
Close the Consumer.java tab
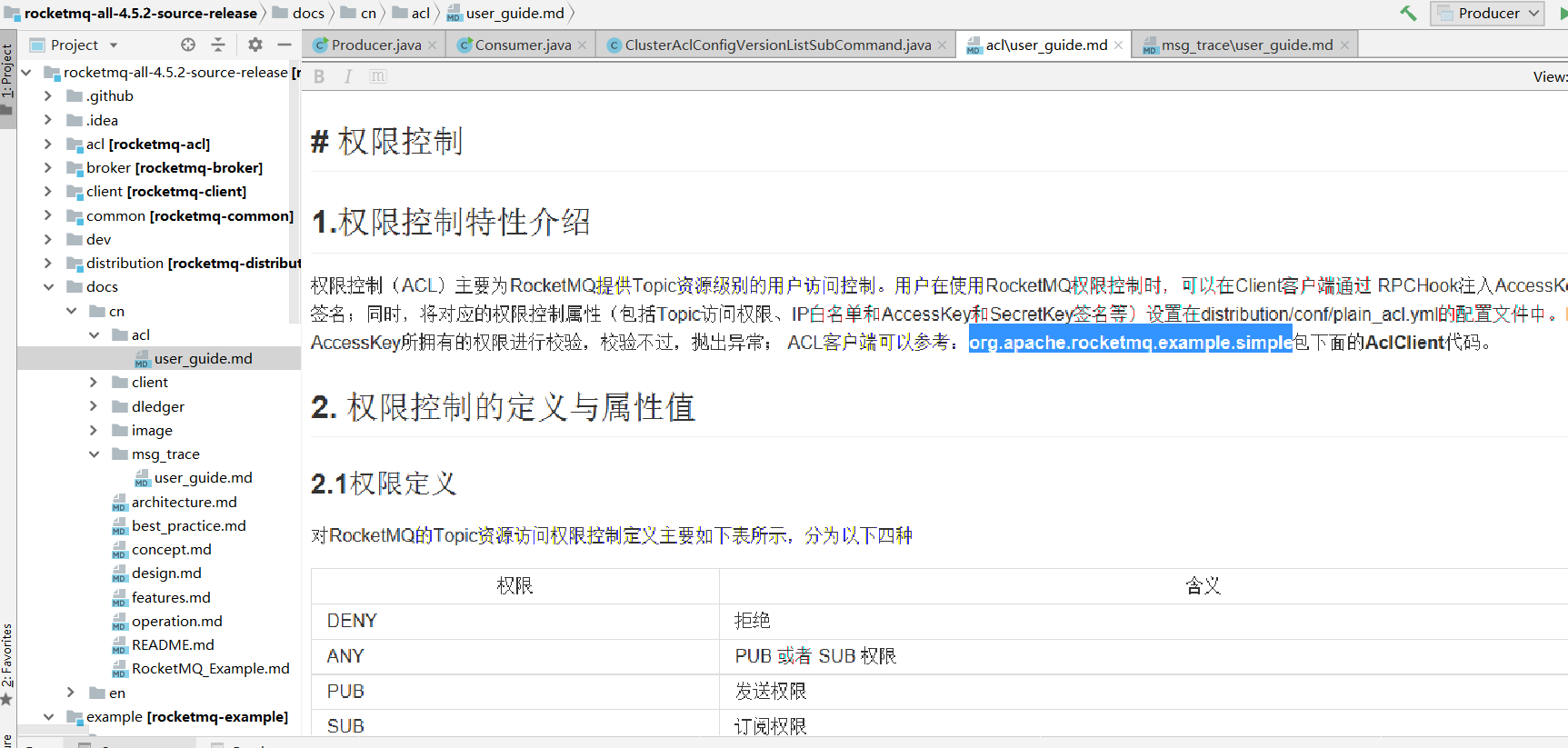point(582,45)
